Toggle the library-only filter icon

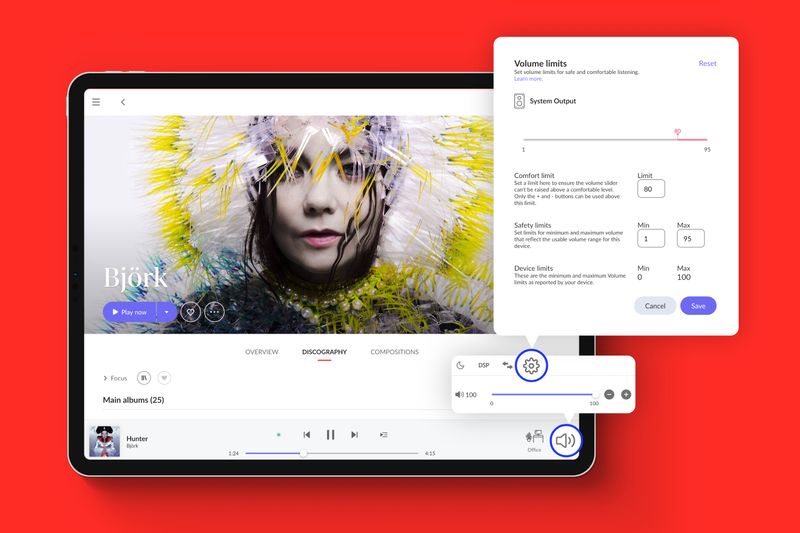coord(144,378)
